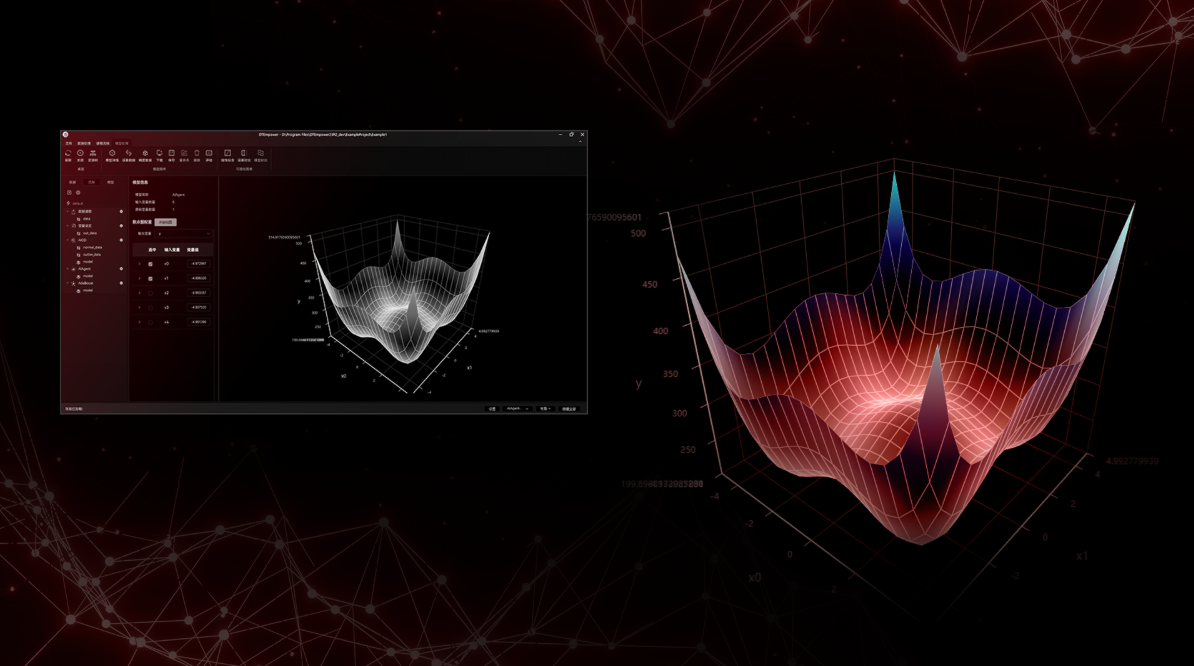Enable the x2 input variable checkbox
Viewport: 1194px width, 666px height.
[151, 293]
